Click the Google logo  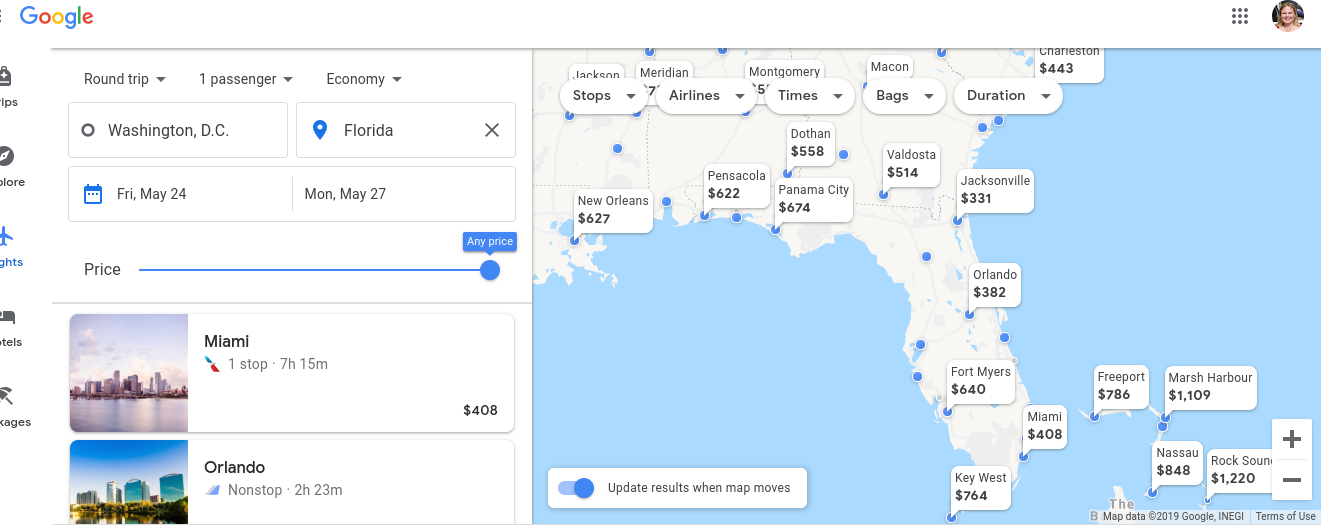point(57,16)
